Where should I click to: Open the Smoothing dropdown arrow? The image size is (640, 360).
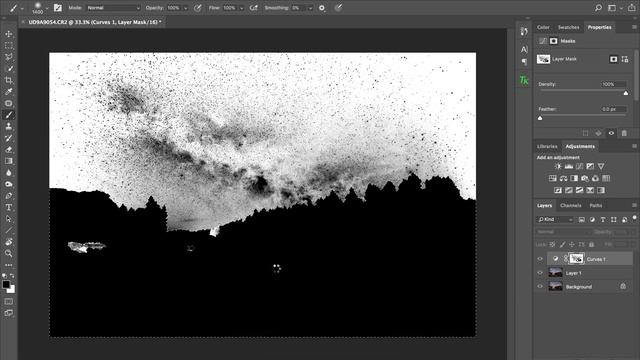(x=310, y=8)
